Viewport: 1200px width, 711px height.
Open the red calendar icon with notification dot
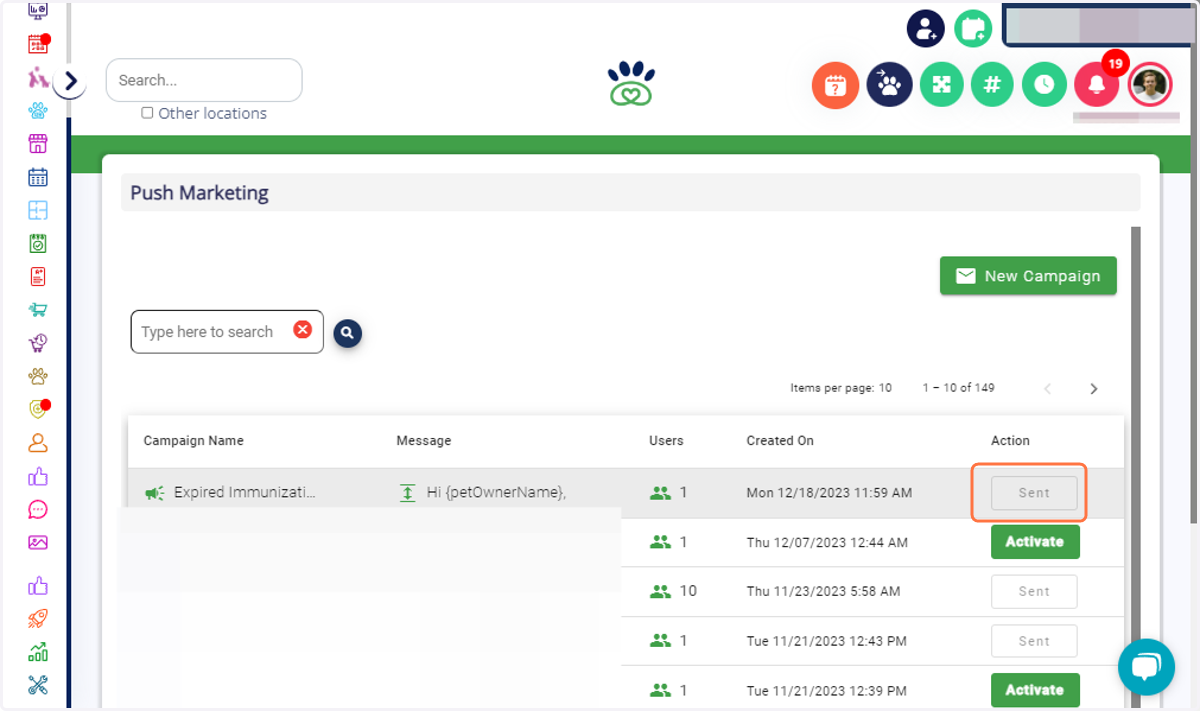click(38, 44)
